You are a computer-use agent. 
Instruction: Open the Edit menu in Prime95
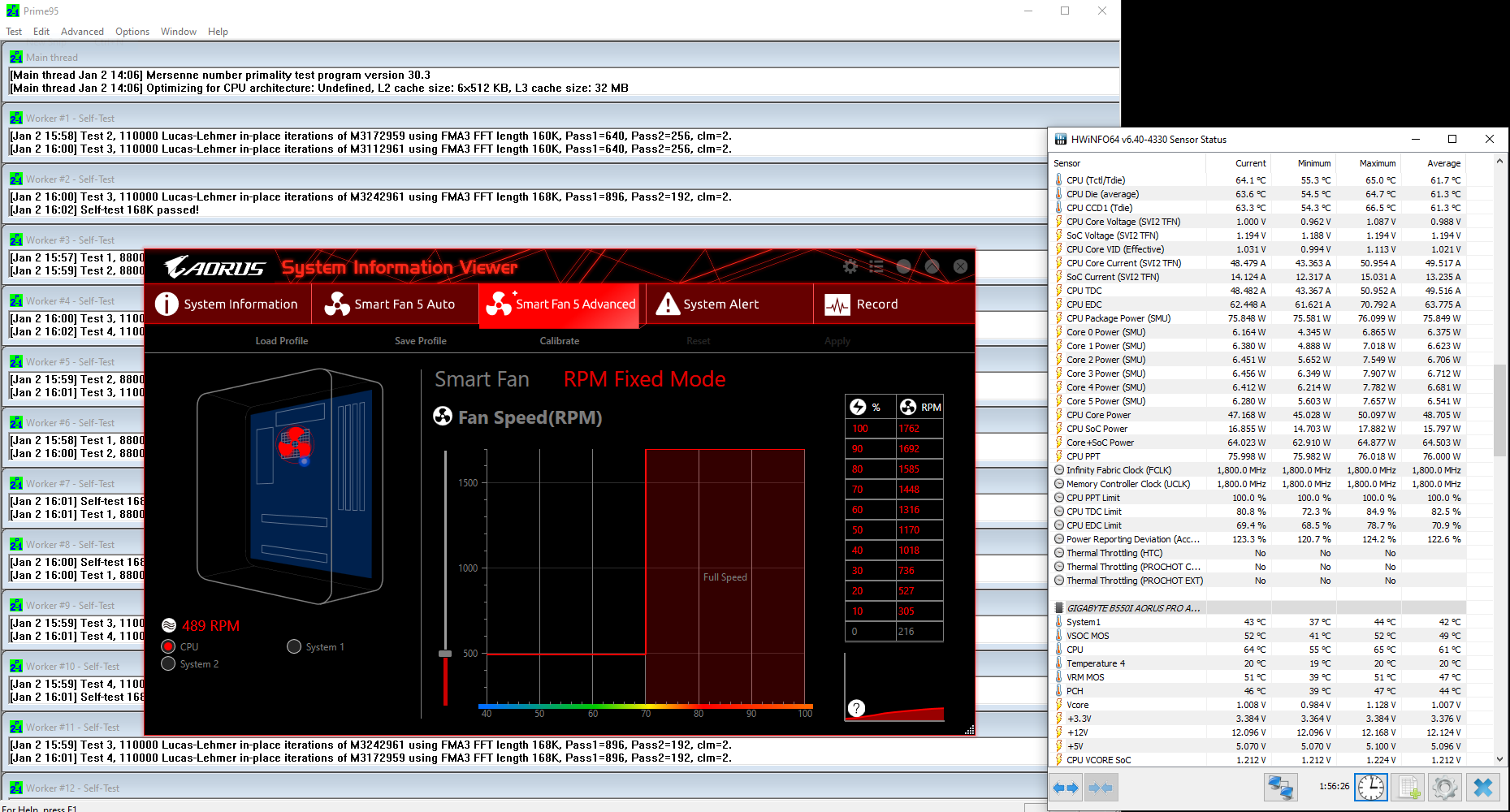[41, 32]
